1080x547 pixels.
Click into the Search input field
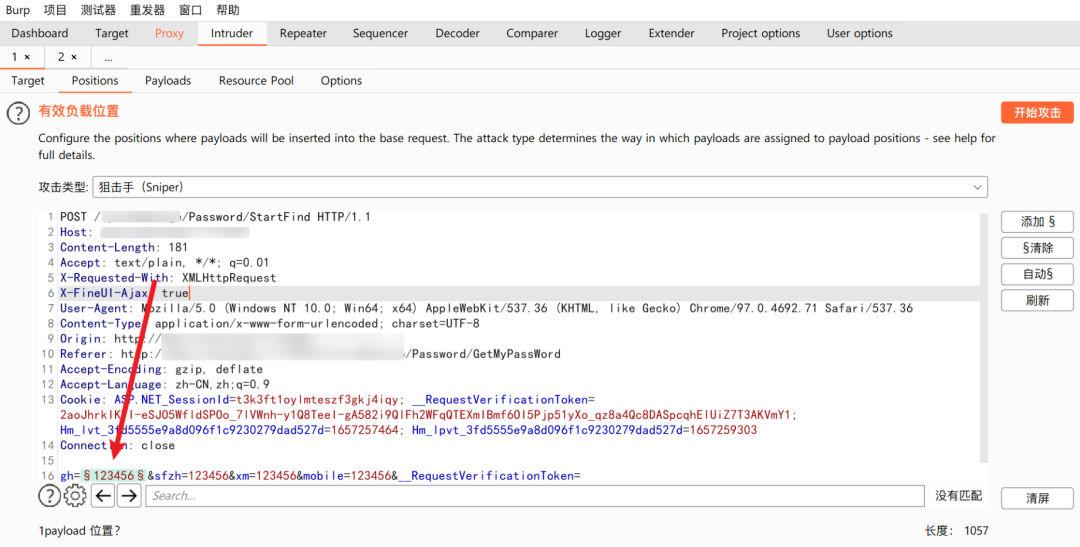pyautogui.click(x=535, y=495)
